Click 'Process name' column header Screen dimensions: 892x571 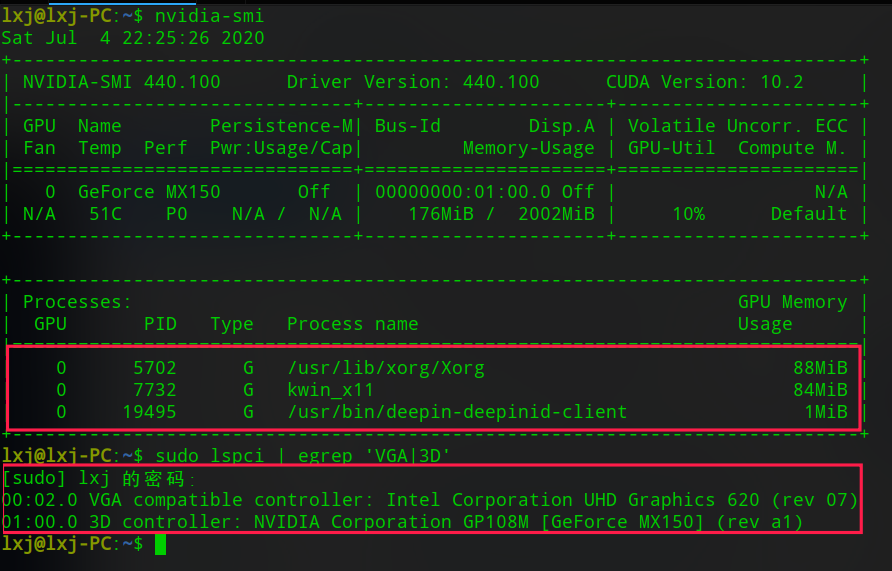point(352,324)
